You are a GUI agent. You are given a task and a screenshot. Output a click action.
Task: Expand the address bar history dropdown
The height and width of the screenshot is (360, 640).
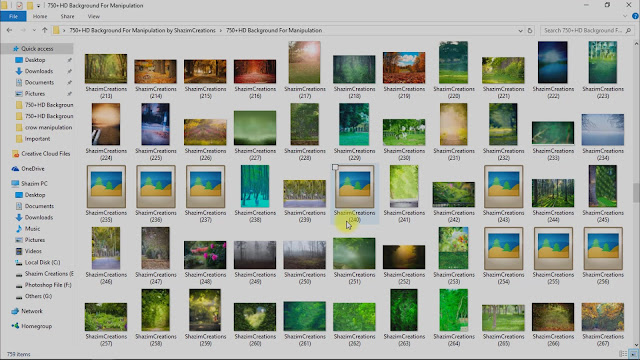click(520, 31)
